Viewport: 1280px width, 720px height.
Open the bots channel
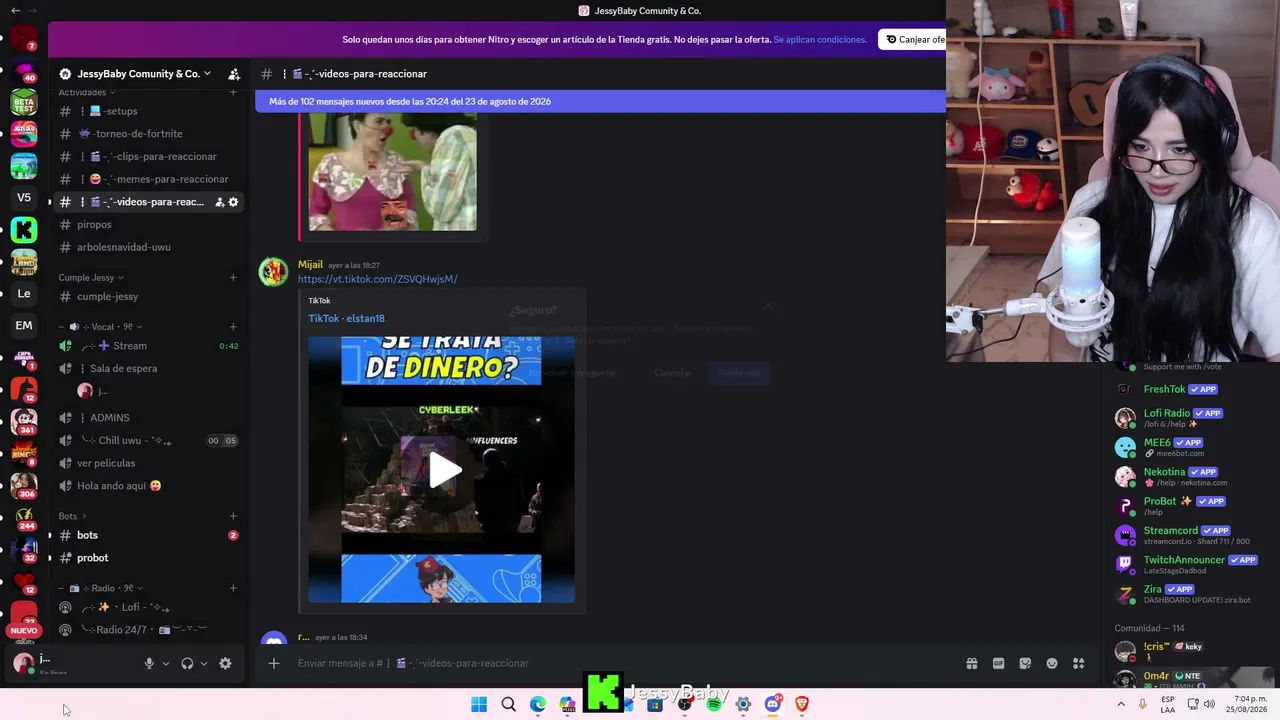[x=148, y=535]
